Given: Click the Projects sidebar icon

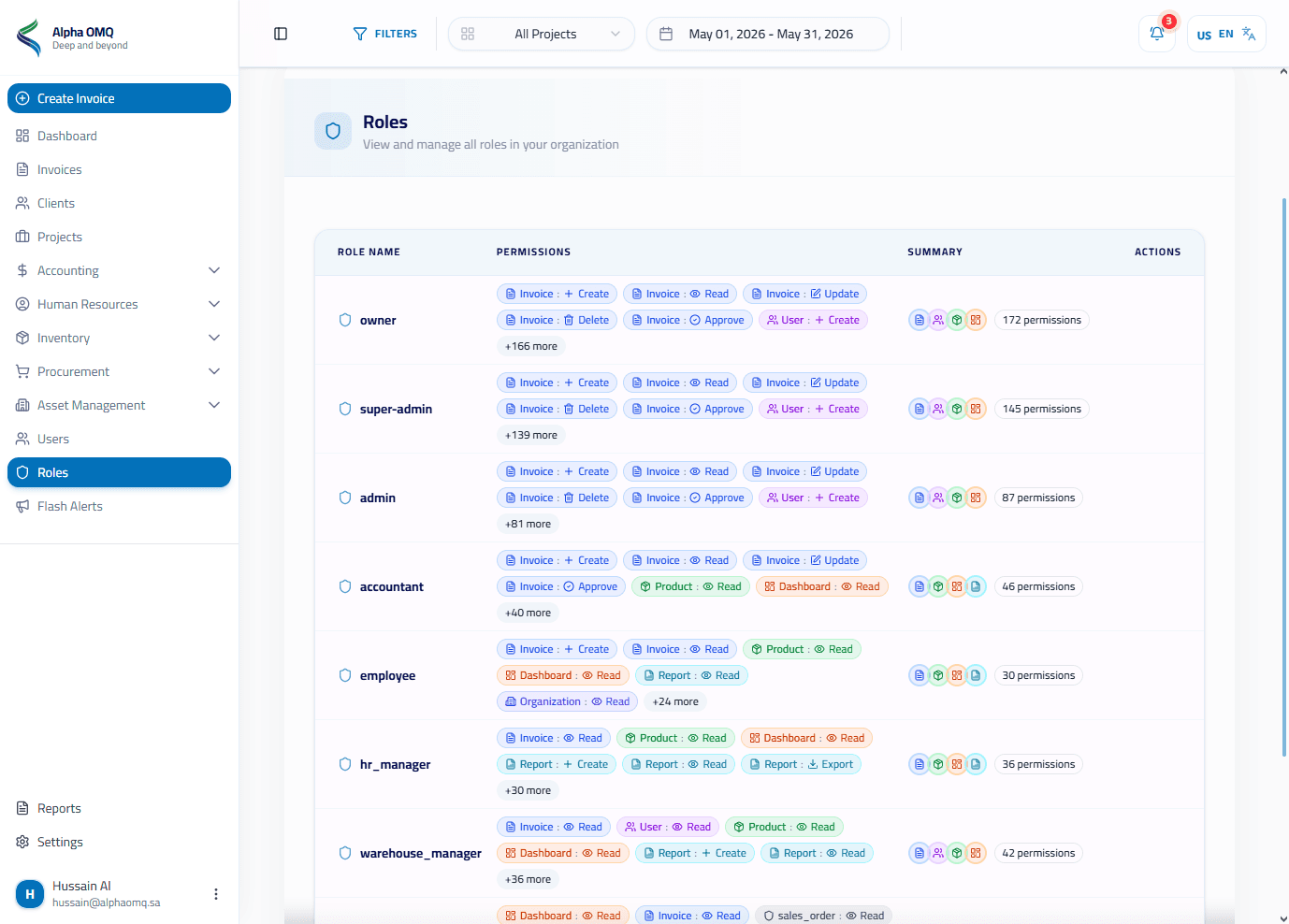Looking at the screenshot, I should tap(22, 237).
